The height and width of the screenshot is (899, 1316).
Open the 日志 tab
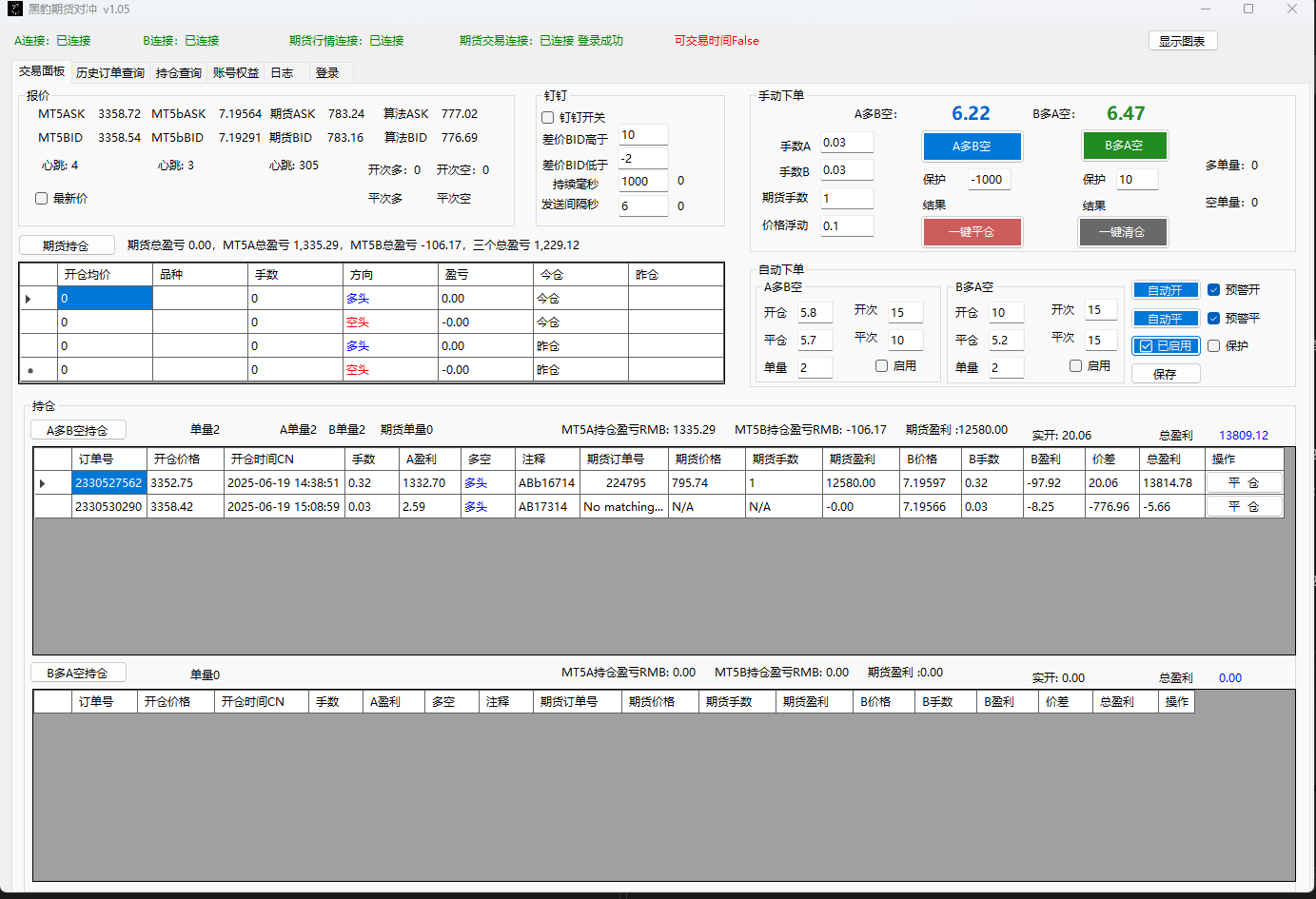tap(282, 73)
